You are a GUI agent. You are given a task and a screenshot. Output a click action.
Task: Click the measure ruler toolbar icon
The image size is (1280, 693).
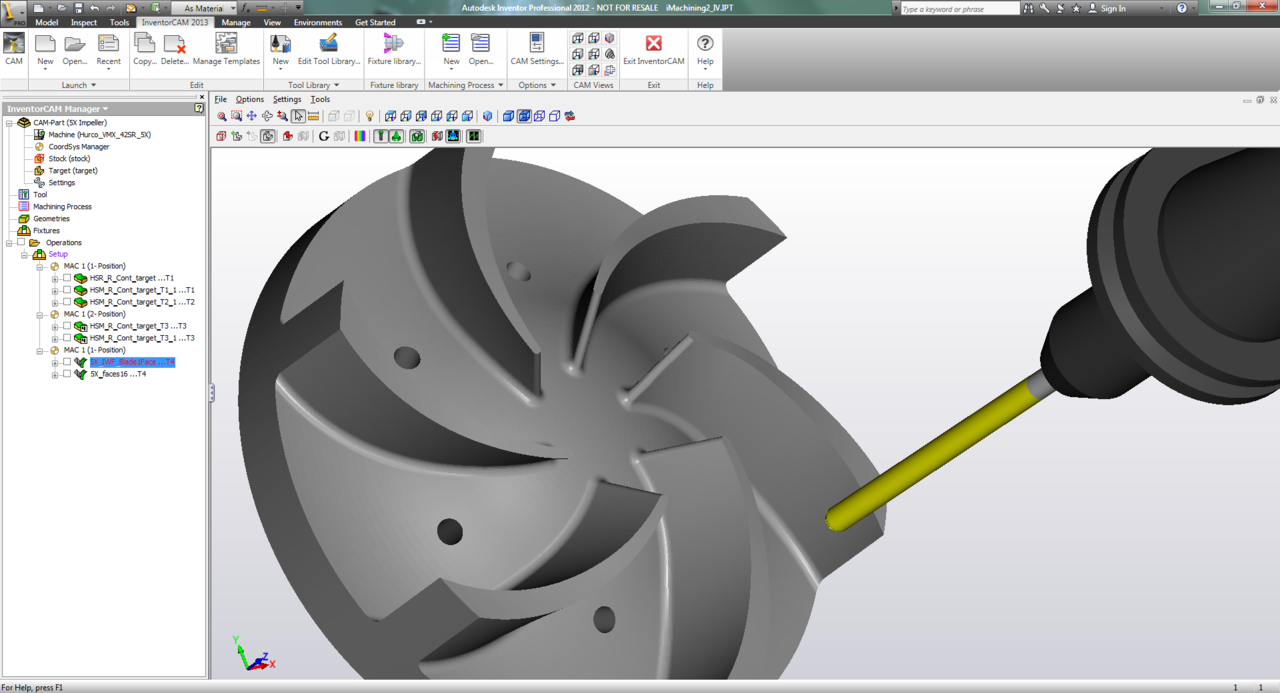point(314,116)
